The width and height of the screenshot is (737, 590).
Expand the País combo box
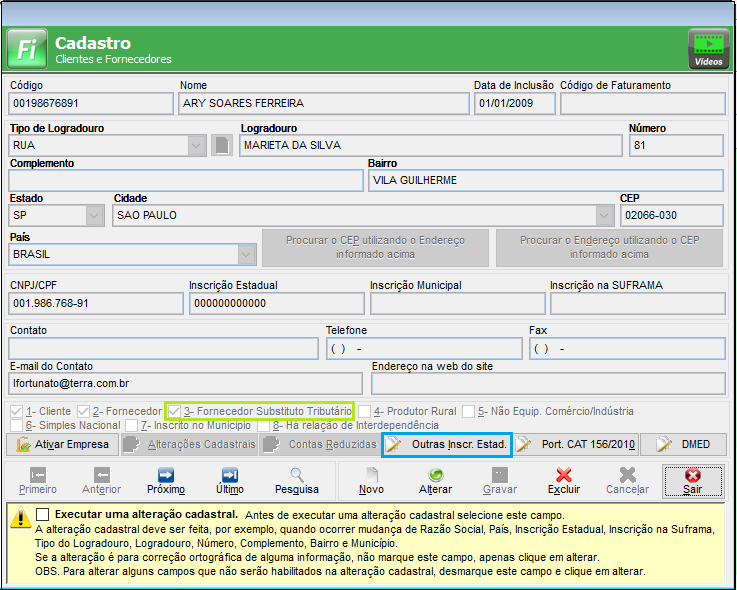click(x=246, y=254)
